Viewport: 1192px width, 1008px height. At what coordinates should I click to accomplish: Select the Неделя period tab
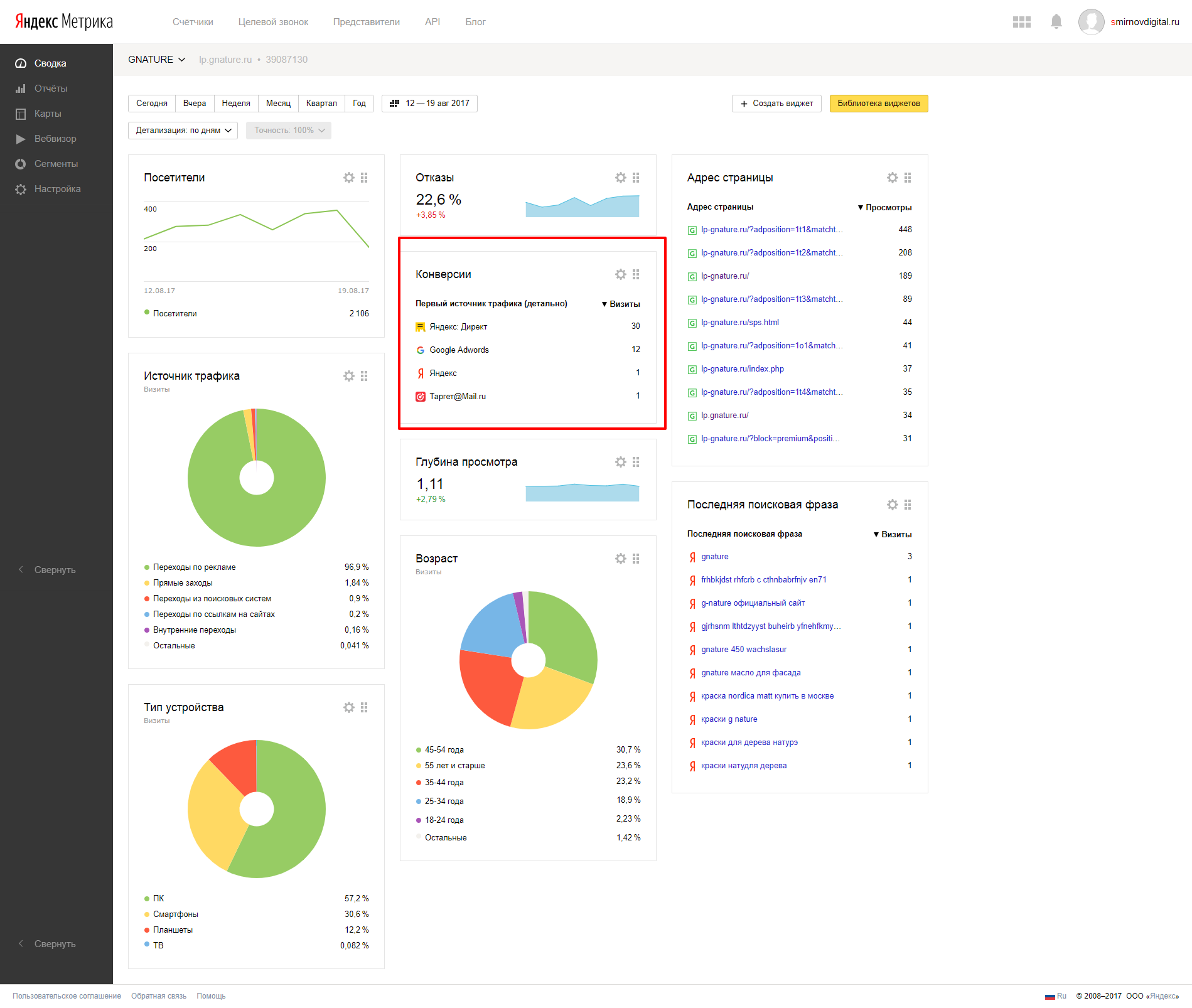click(x=236, y=104)
